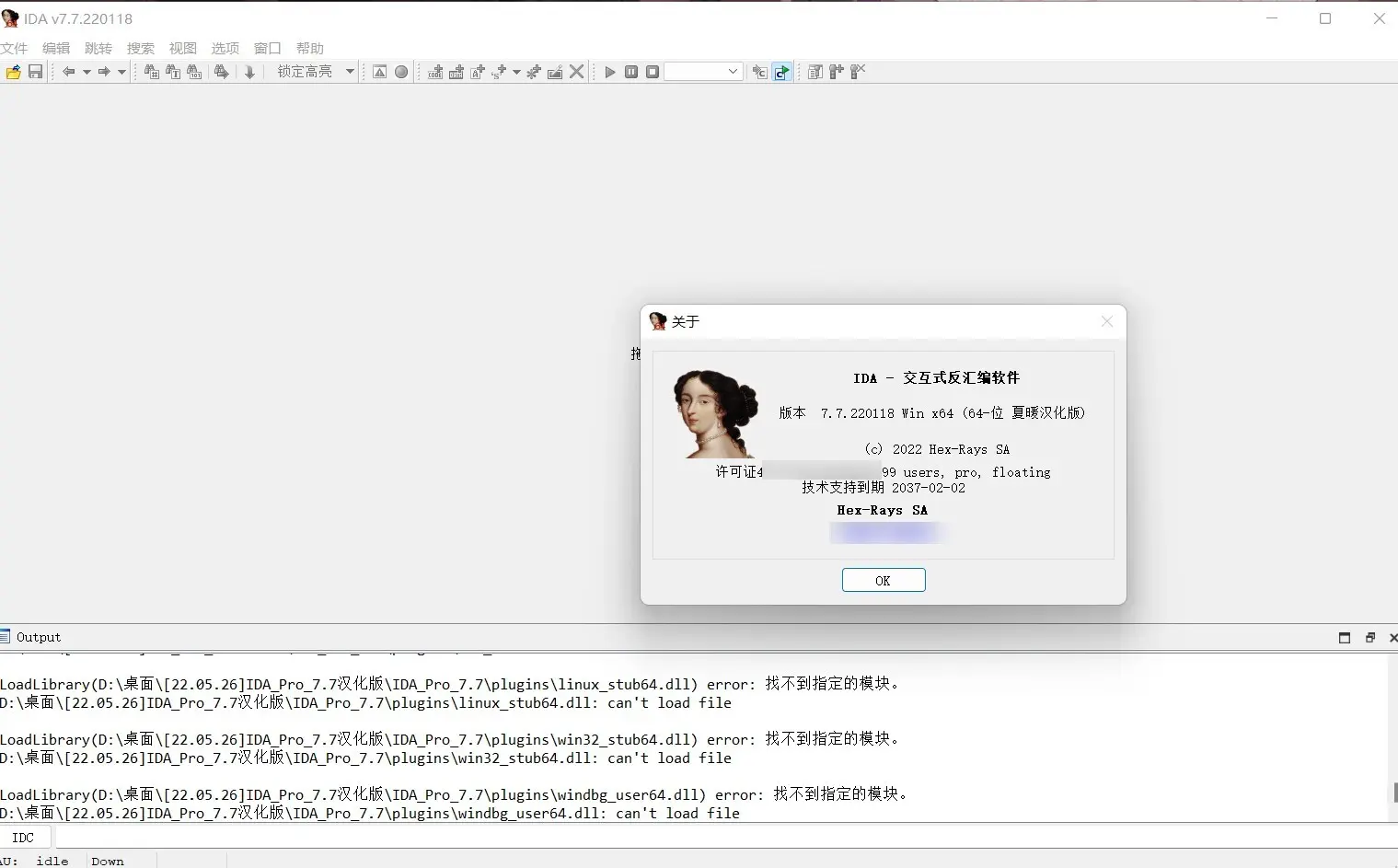Open the 帮助 menu
1398x868 pixels.
pos(310,48)
